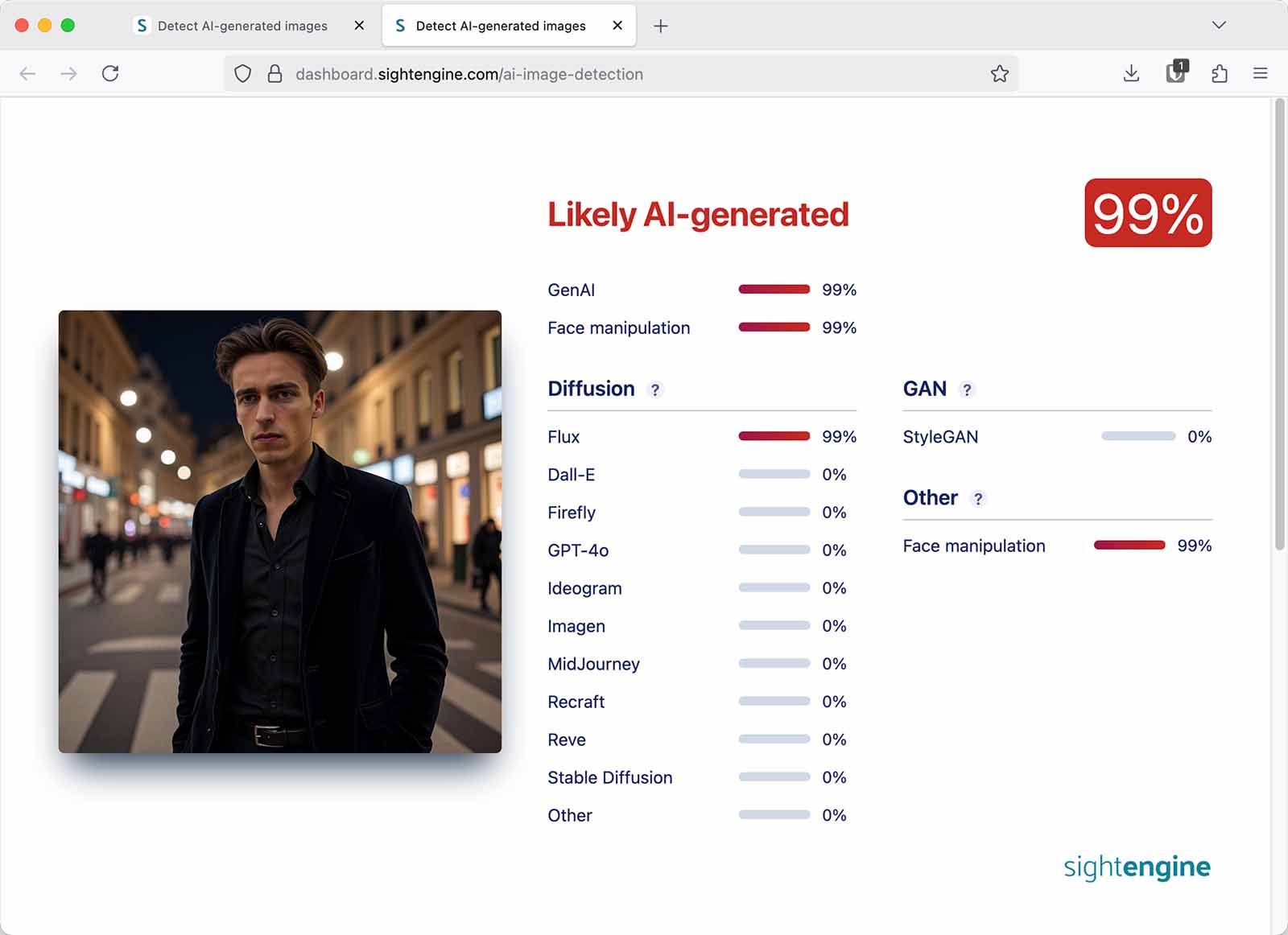Open the browser hamburger menu
The image size is (1288, 935).
pyautogui.click(x=1261, y=74)
